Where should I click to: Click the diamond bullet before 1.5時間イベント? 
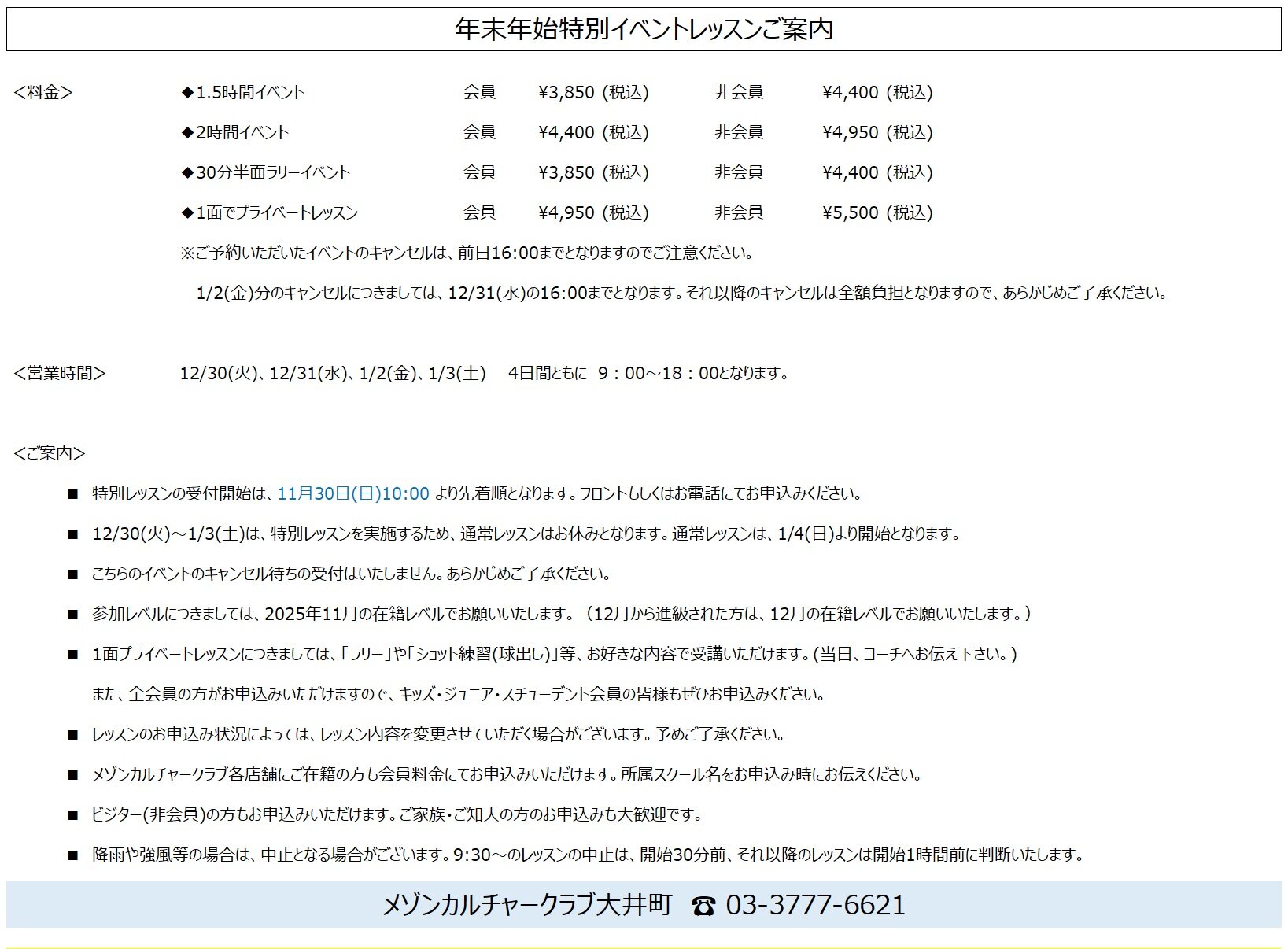click(x=187, y=92)
